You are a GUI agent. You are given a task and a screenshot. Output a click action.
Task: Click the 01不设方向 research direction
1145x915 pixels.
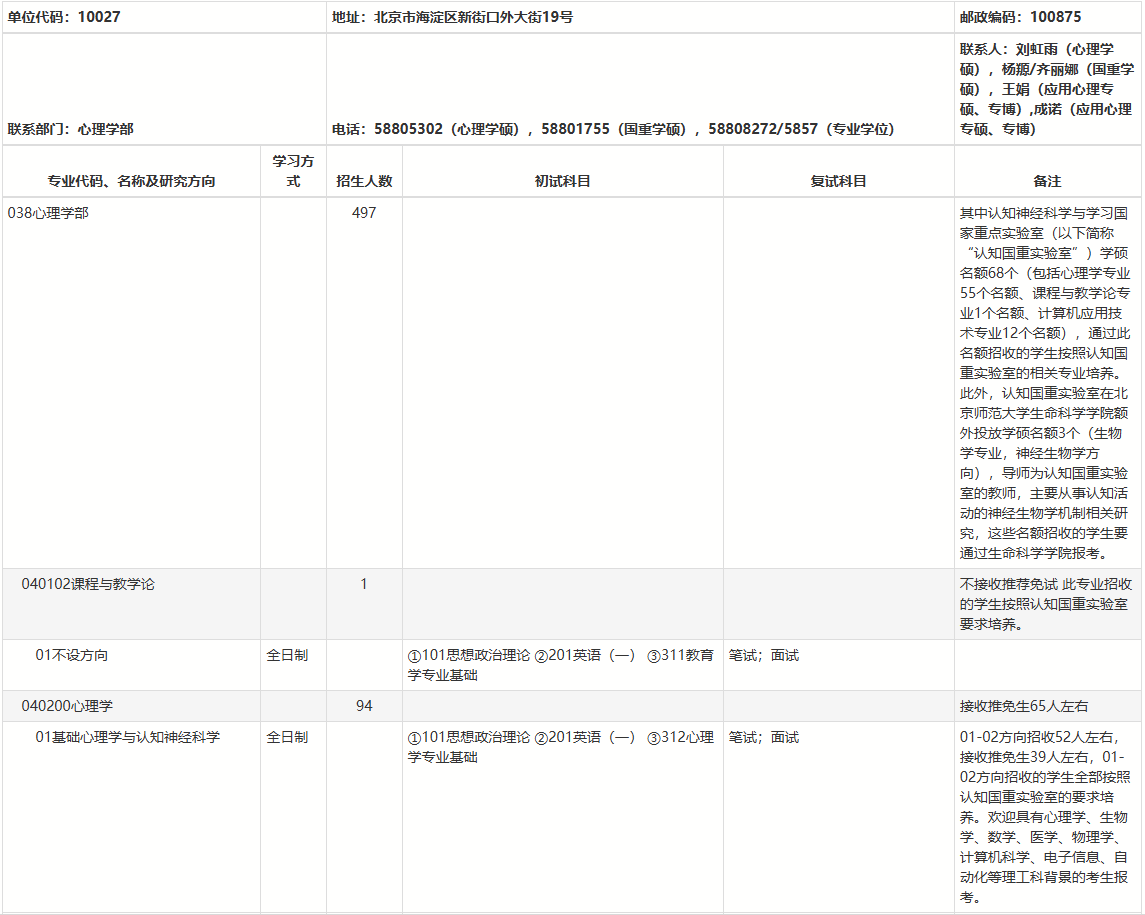coord(72,655)
